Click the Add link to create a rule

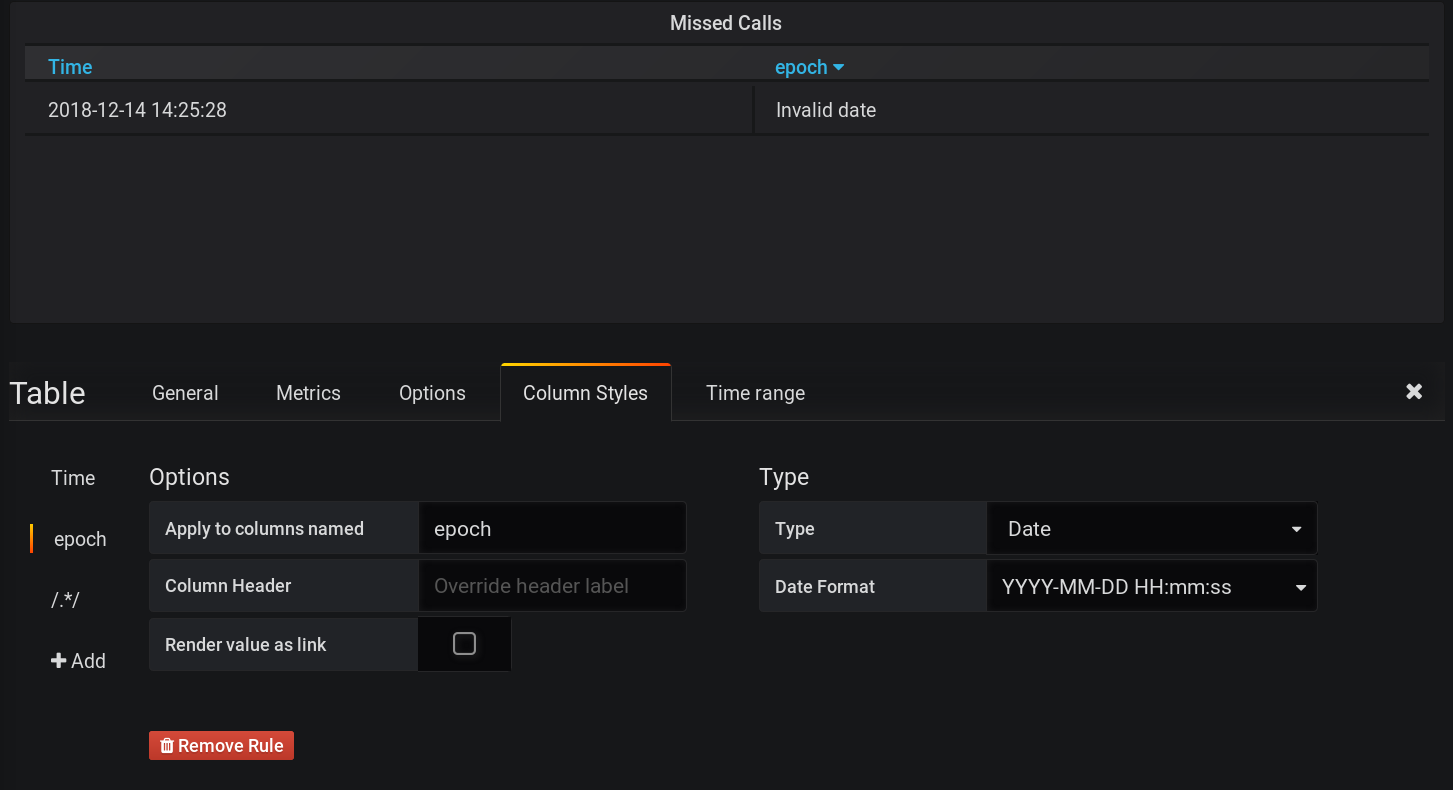[x=80, y=660]
